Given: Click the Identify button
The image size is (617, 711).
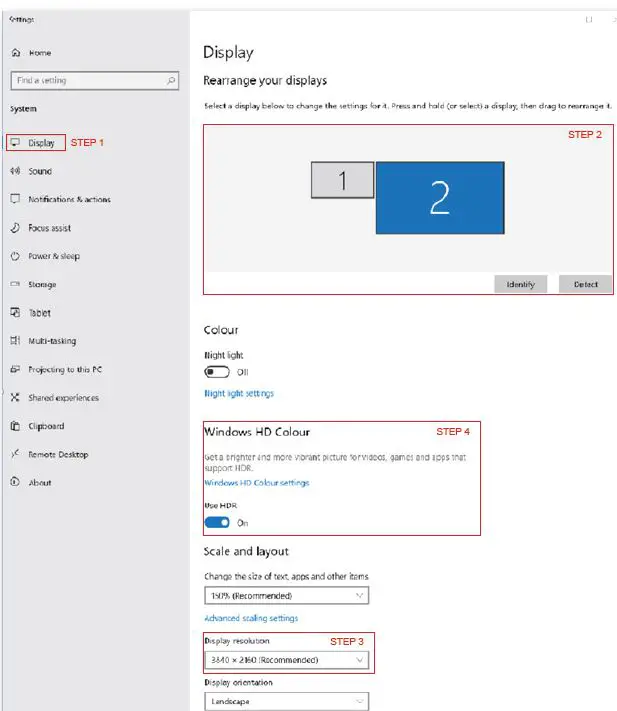Looking at the screenshot, I should coord(520,284).
